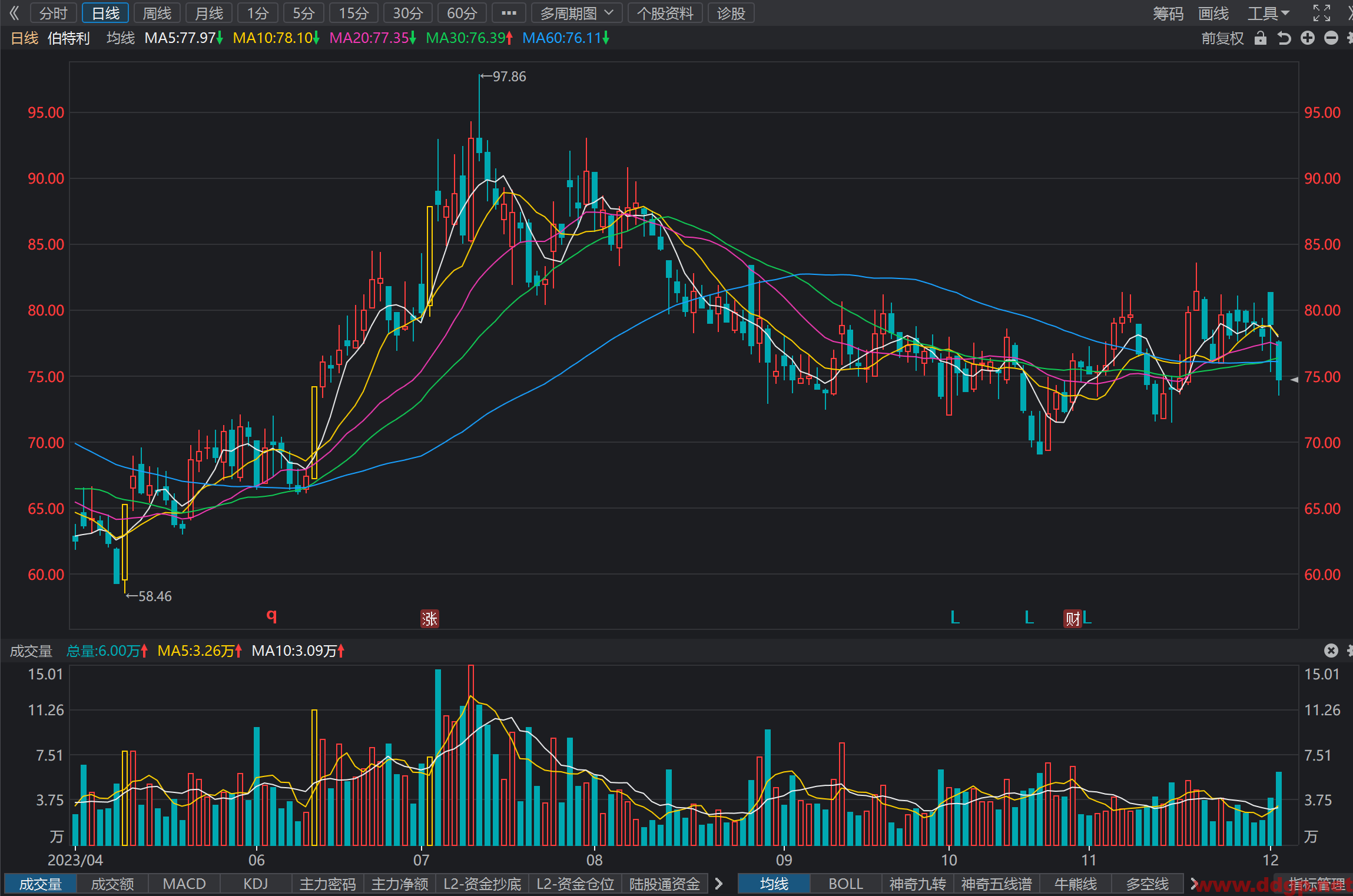The width and height of the screenshot is (1353, 896).
Task: Select 主力密码 indicator tab
Action: (x=327, y=884)
